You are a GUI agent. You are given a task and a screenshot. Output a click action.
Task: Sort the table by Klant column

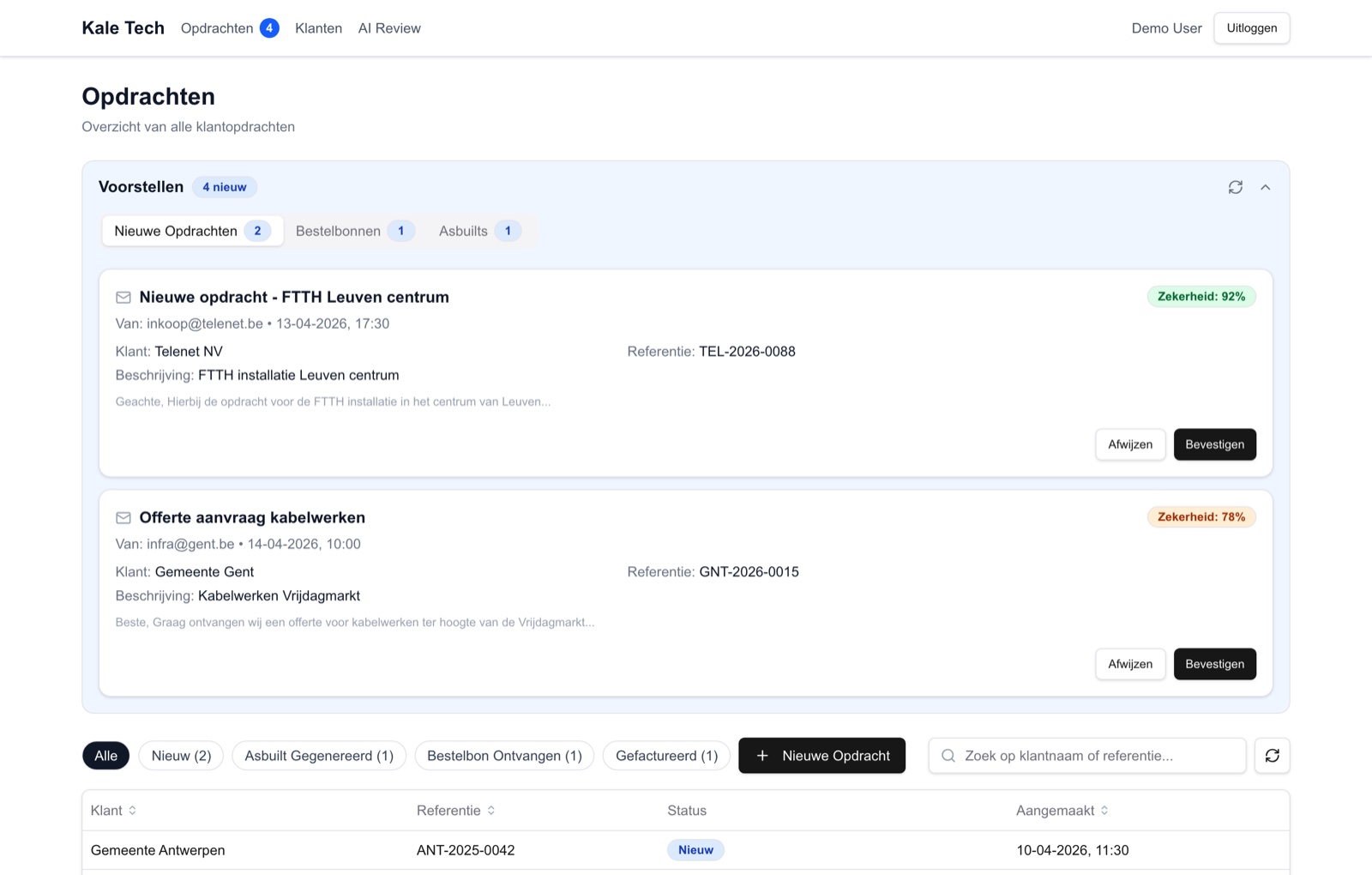[x=113, y=811]
